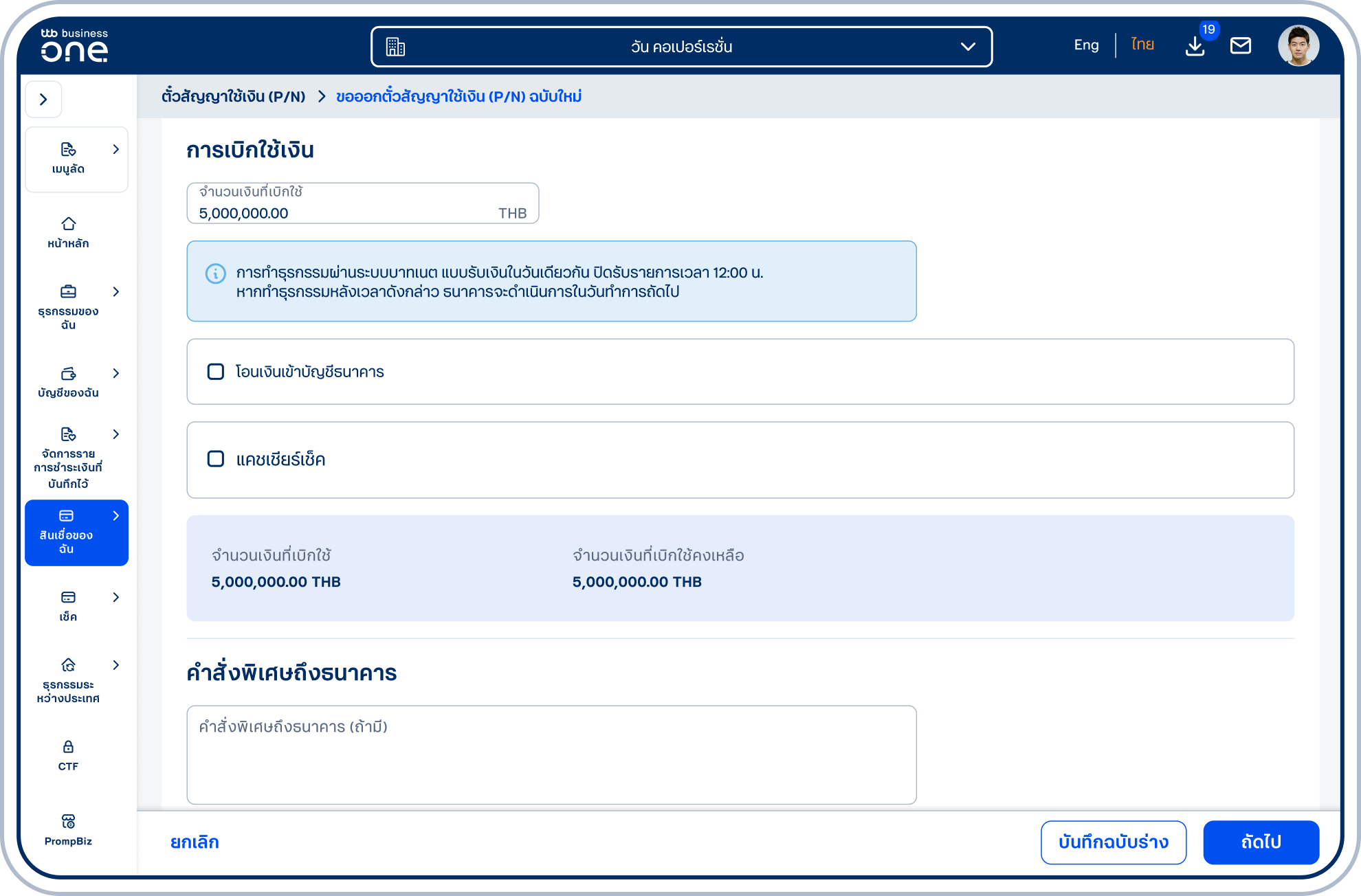Check the โอนเงินเข้าบัญชีธนาคาร checkbox
The height and width of the screenshot is (896, 1361).
click(216, 372)
